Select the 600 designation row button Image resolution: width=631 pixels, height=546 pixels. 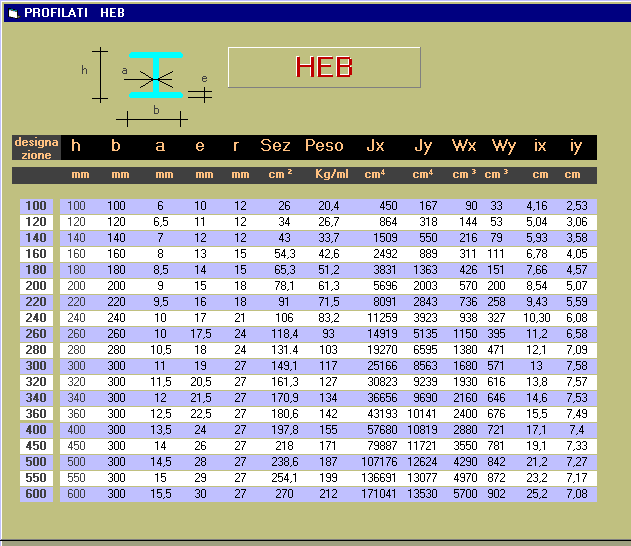36,494
